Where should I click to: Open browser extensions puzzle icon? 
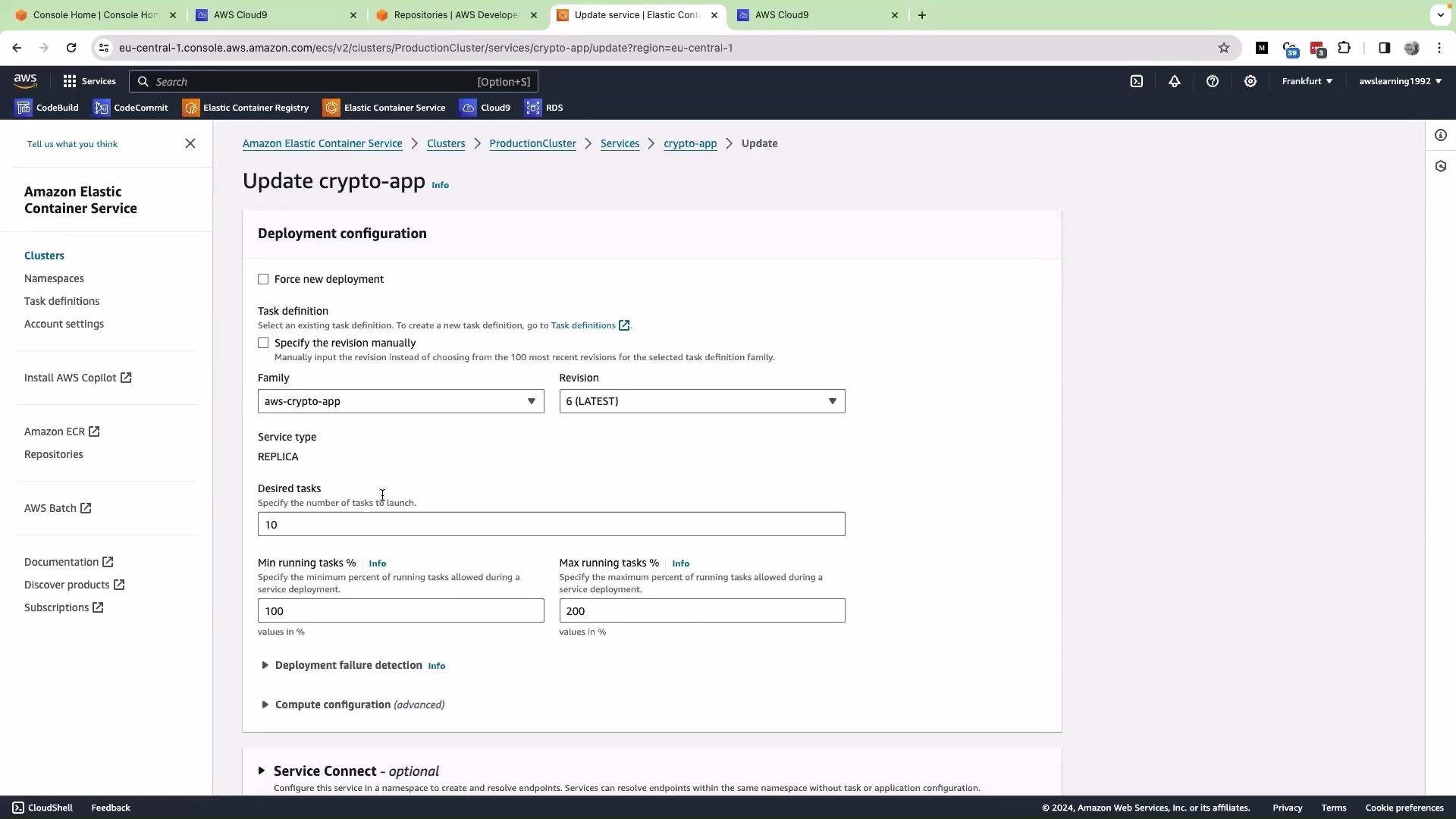point(1345,48)
